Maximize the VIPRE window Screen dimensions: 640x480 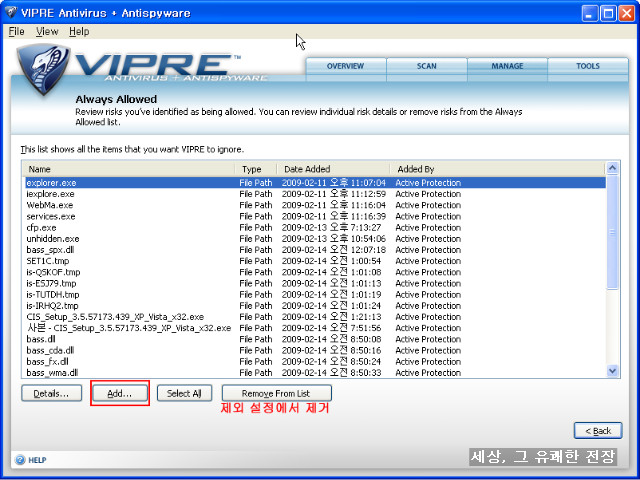tap(608, 13)
